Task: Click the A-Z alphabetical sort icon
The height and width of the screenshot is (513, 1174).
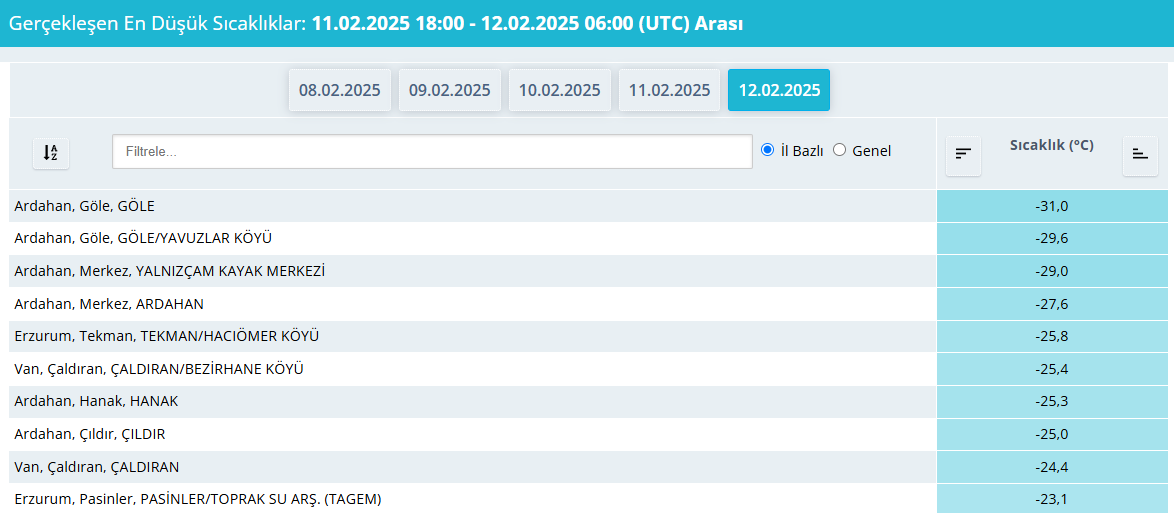Action: pos(51,153)
